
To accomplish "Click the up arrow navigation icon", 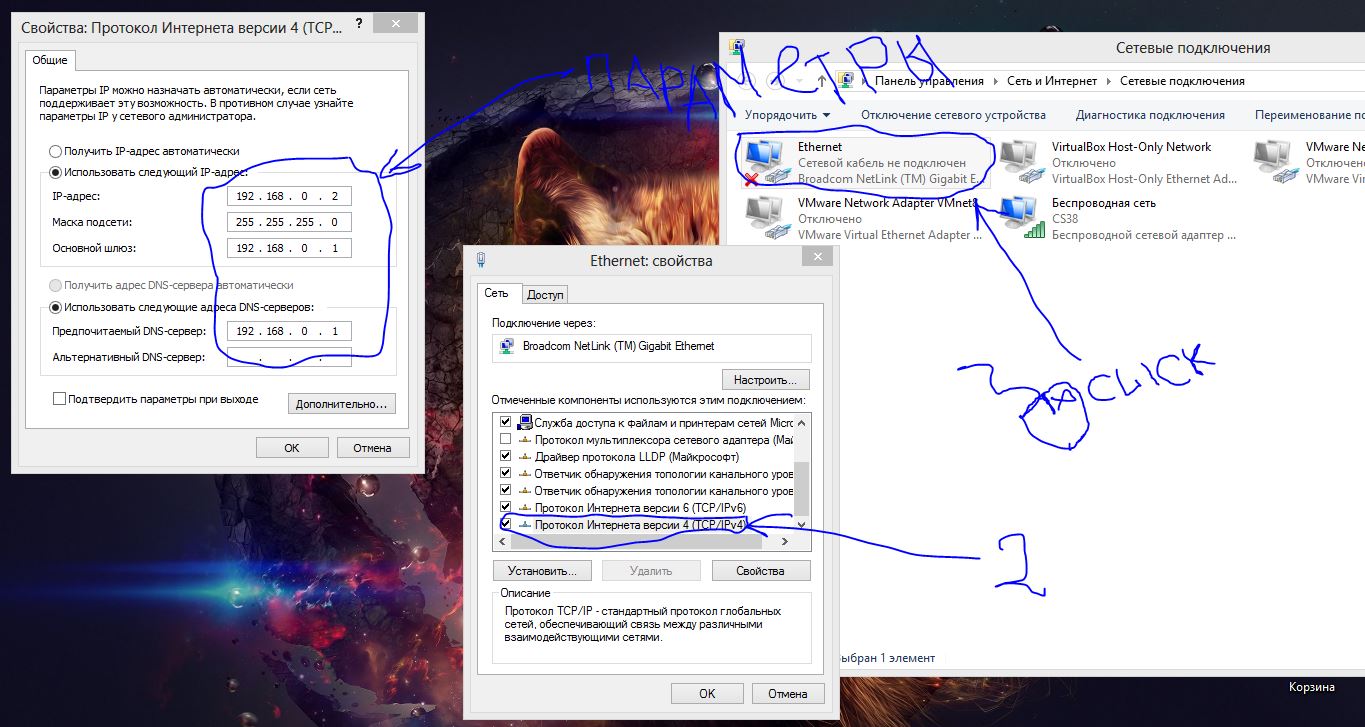I will click(821, 81).
